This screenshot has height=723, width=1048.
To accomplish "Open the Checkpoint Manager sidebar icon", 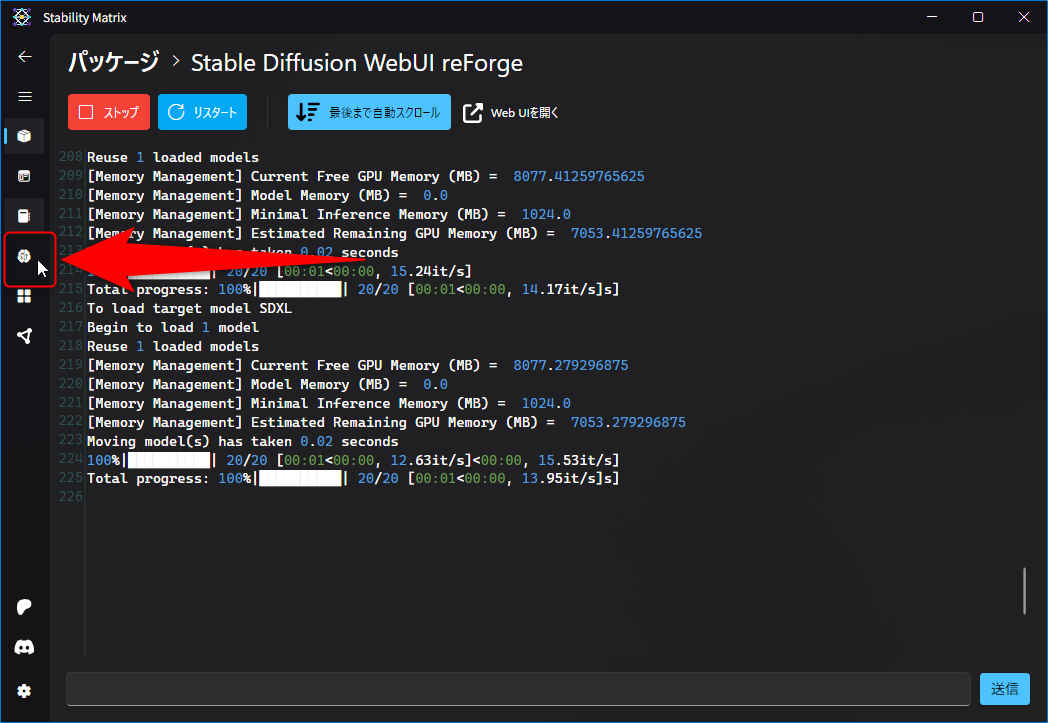I will click(x=25, y=215).
